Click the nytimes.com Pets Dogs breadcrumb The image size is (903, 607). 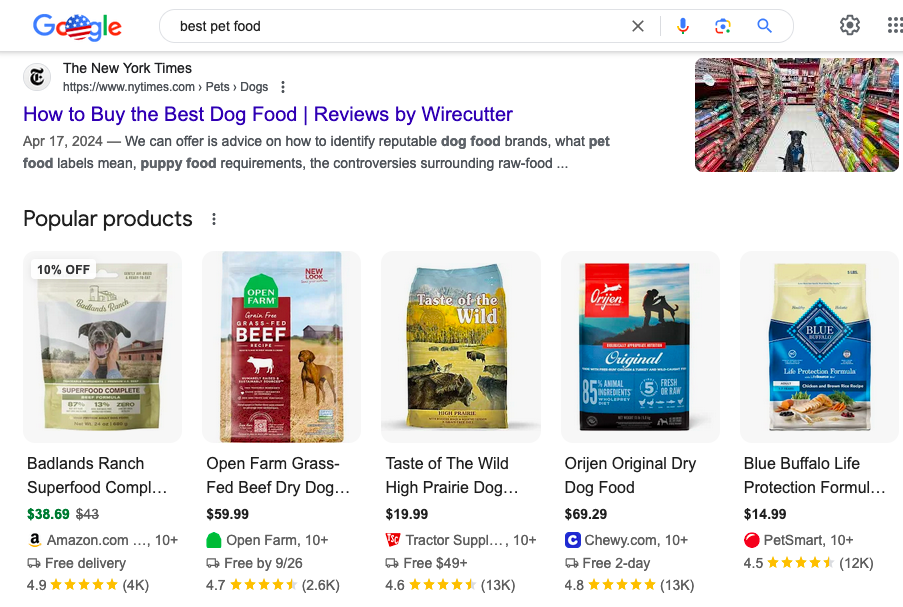point(166,87)
